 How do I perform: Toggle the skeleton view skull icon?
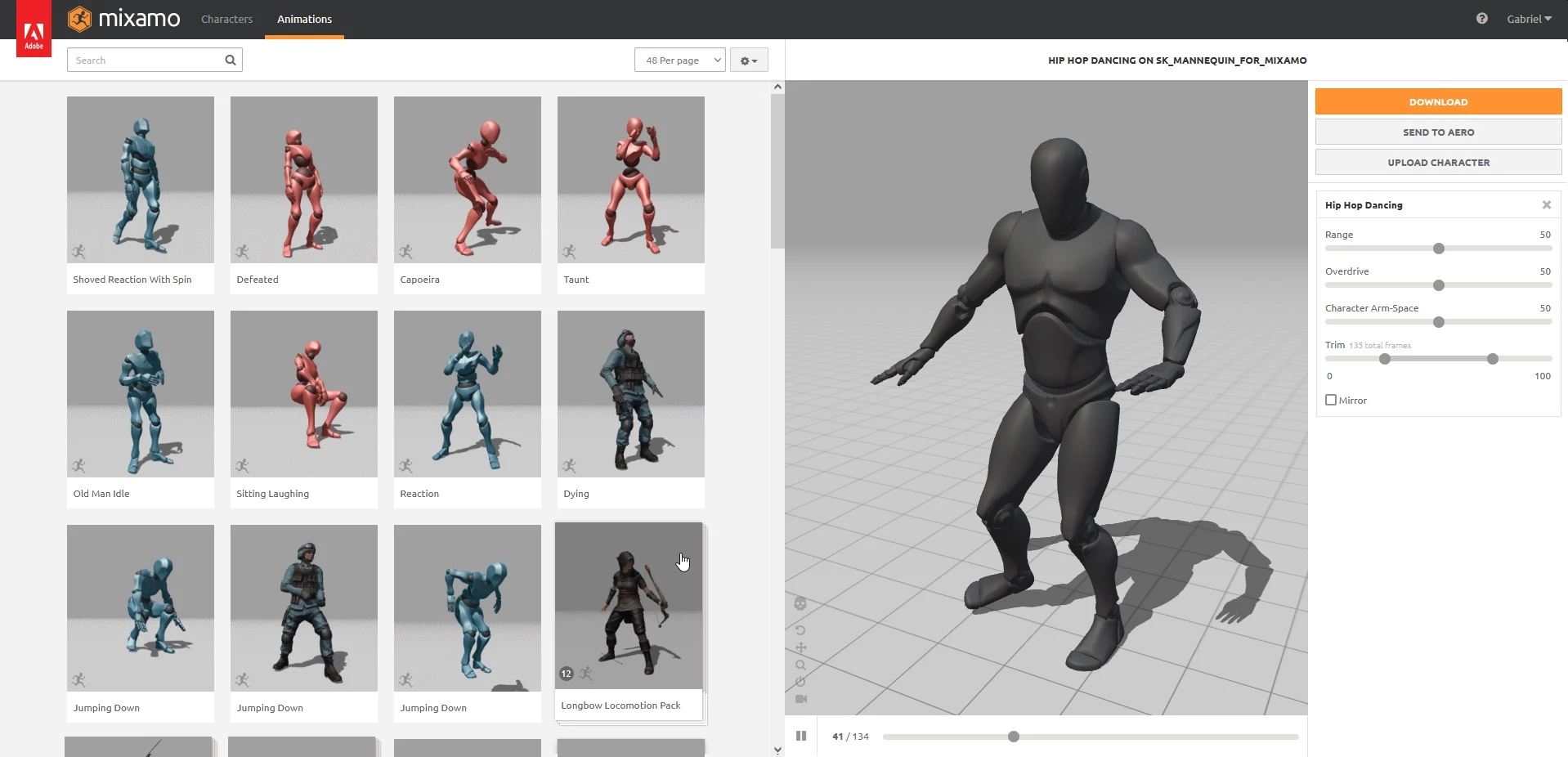[x=800, y=603]
